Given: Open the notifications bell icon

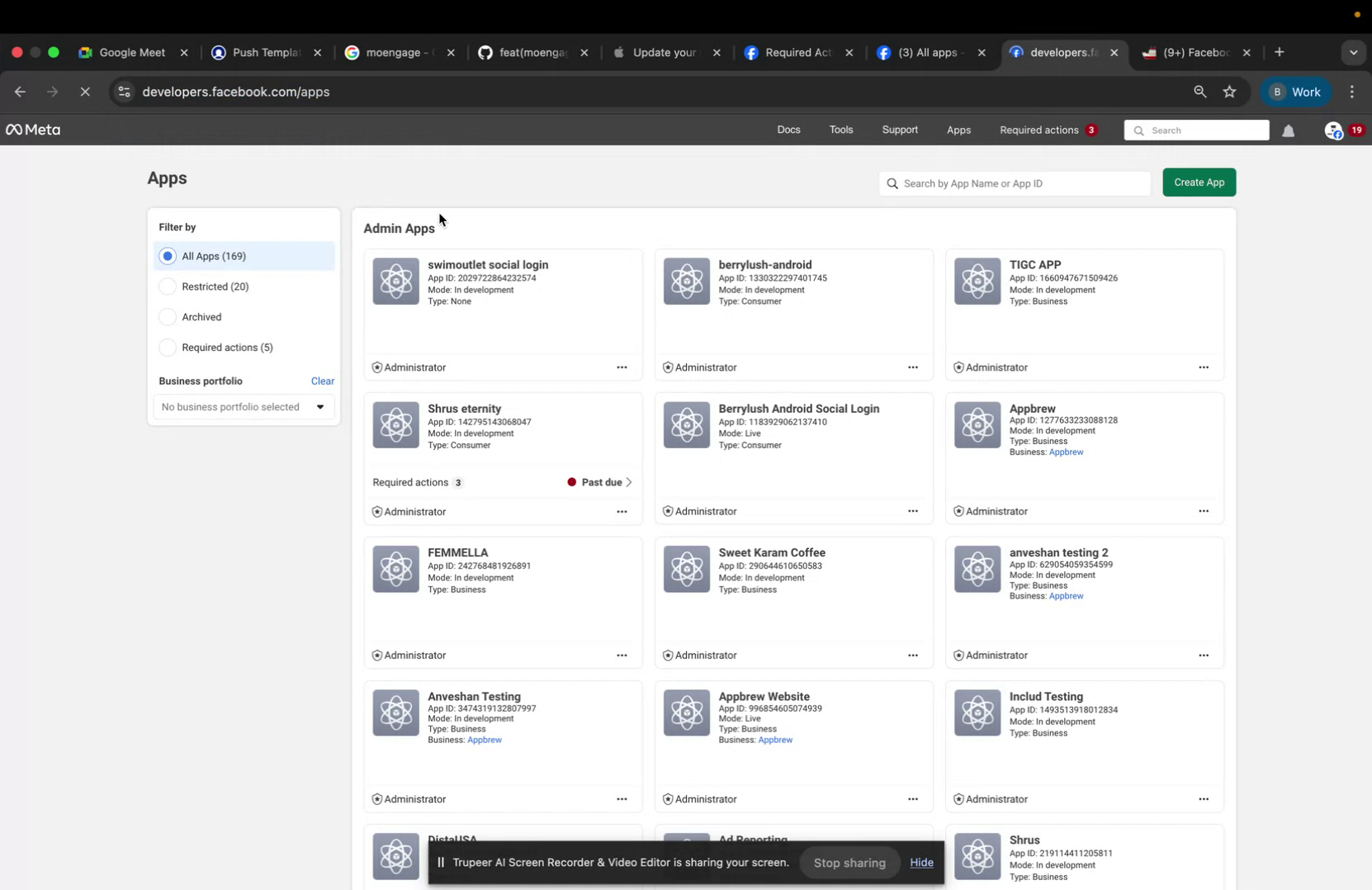Looking at the screenshot, I should tap(1289, 130).
